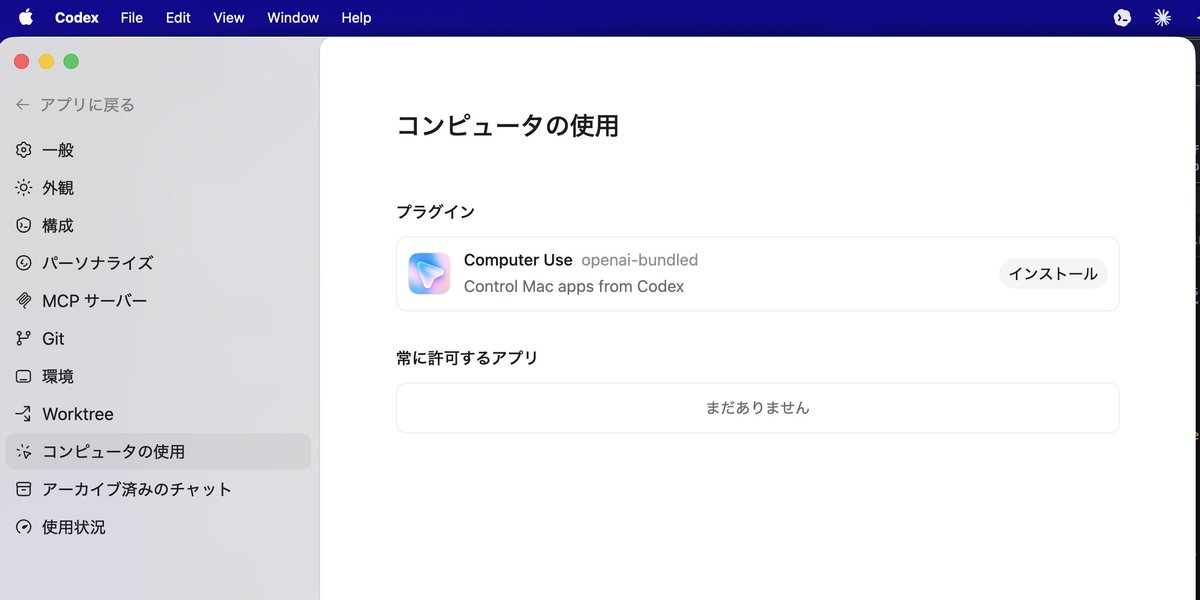Click the パーソナライズ sidebar icon
1200x600 pixels.
(24, 263)
